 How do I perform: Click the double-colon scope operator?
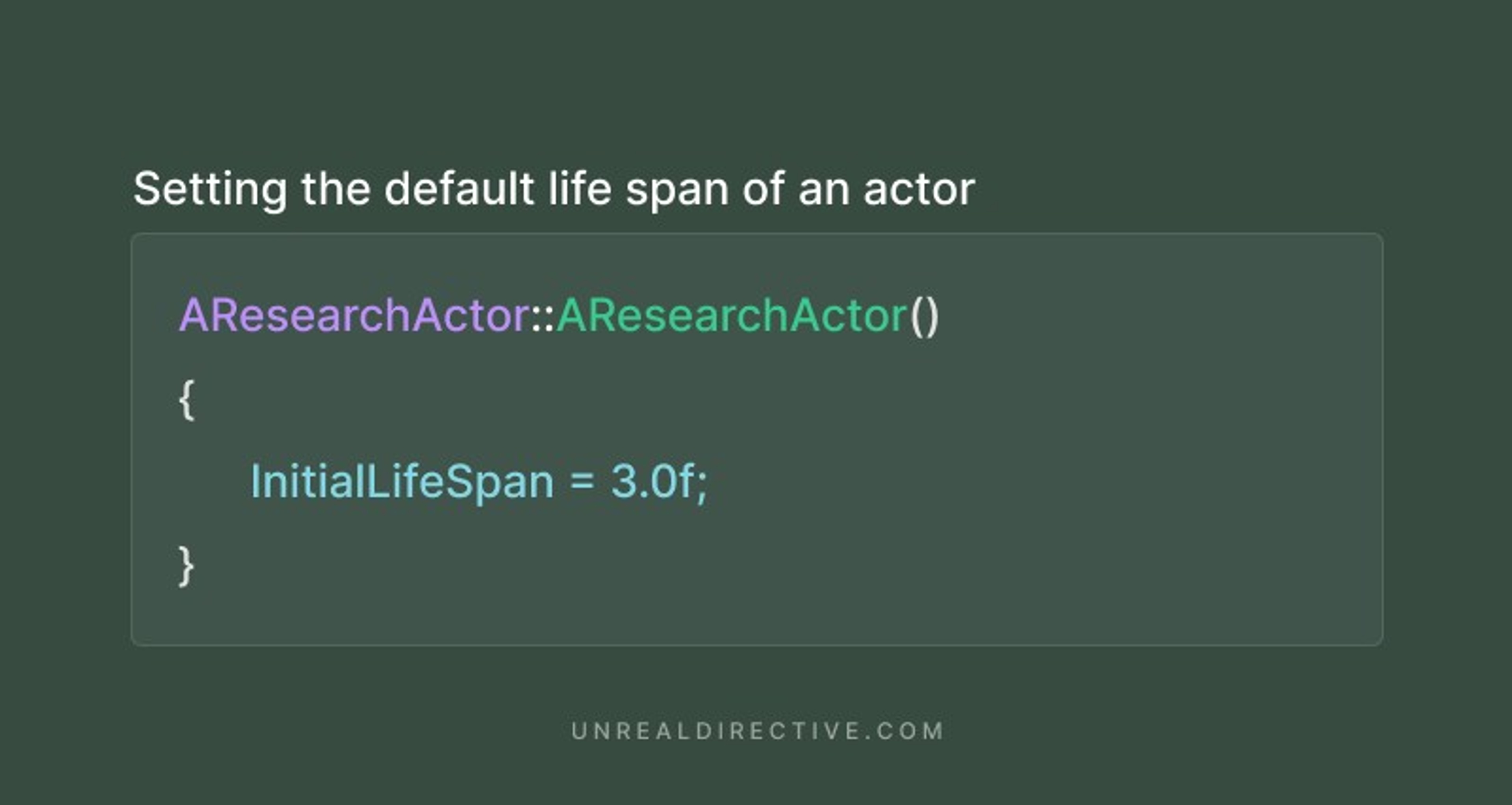click(x=543, y=317)
